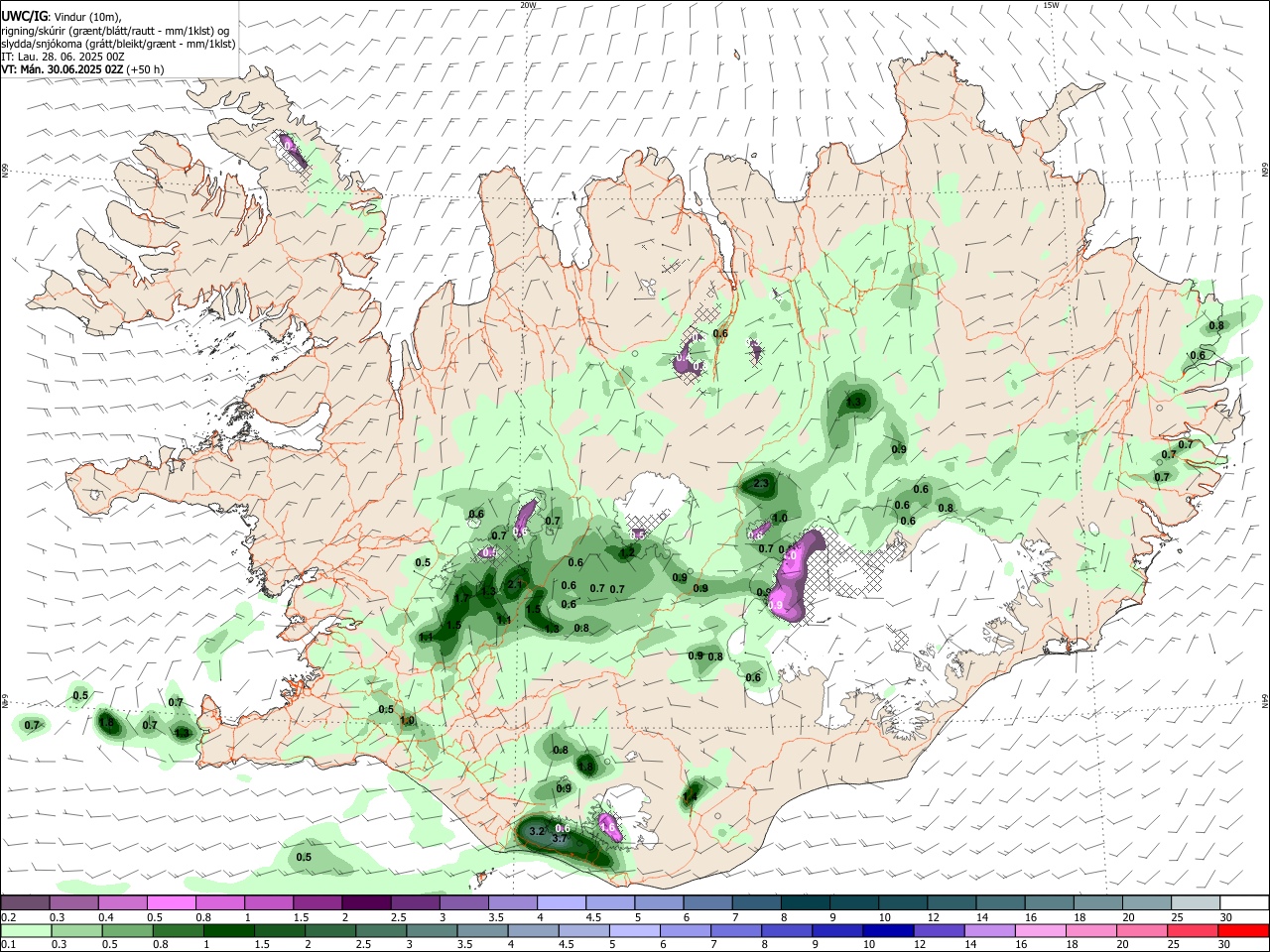1270x952 pixels.
Task: Pick the bright pink snow-scale swatch labelled 0.5
Action: coord(171,902)
